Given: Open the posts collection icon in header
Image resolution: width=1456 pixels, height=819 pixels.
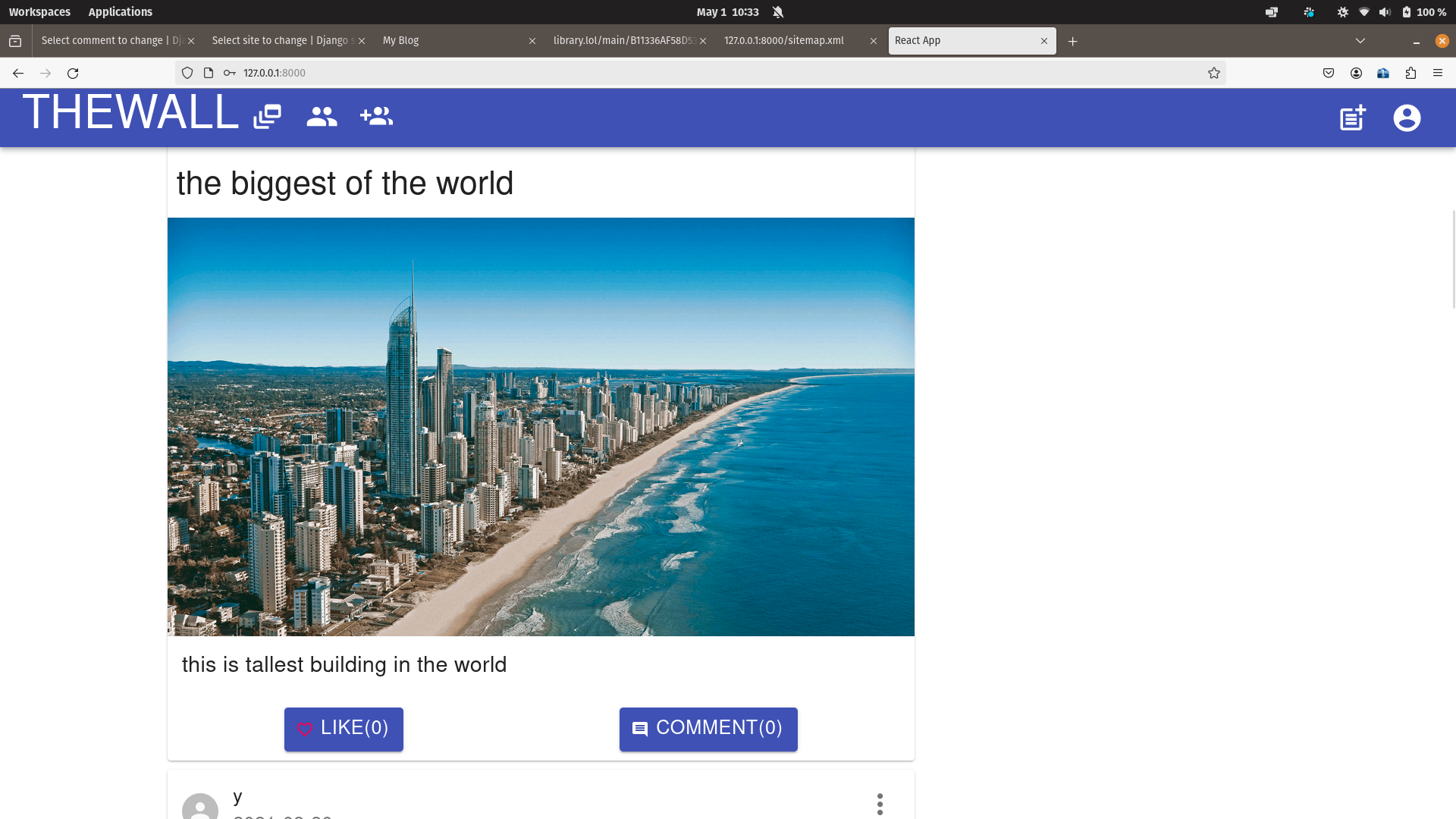Looking at the screenshot, I should [267, 117].
